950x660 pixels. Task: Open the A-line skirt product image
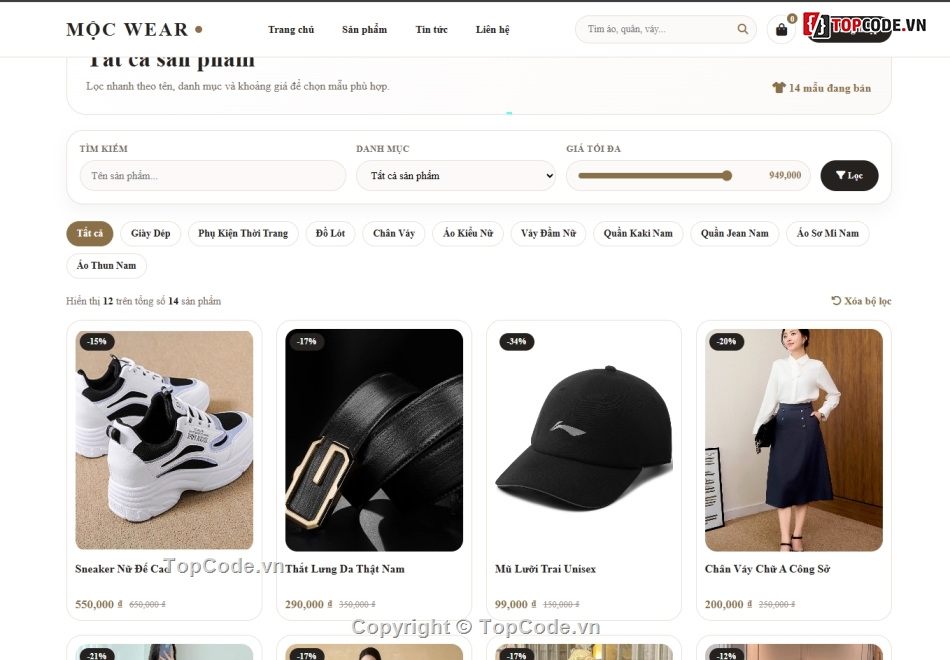[x=794, y=440]
